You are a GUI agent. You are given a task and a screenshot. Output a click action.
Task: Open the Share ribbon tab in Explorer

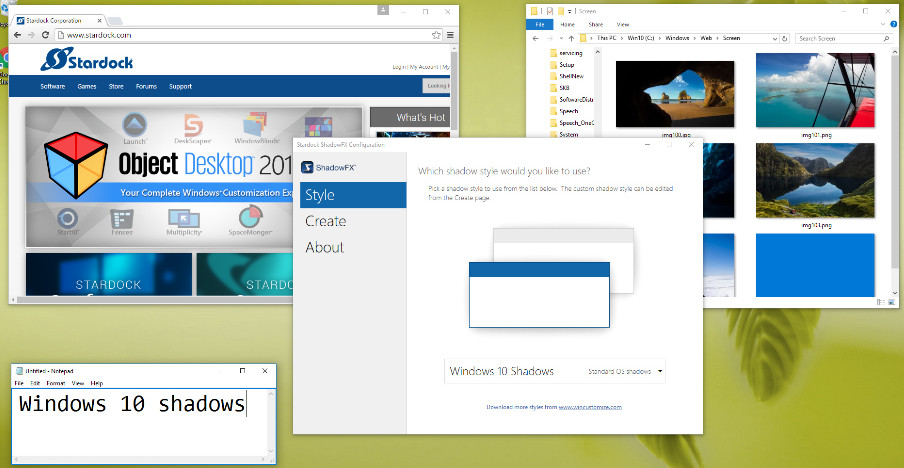tap(596, 25)
